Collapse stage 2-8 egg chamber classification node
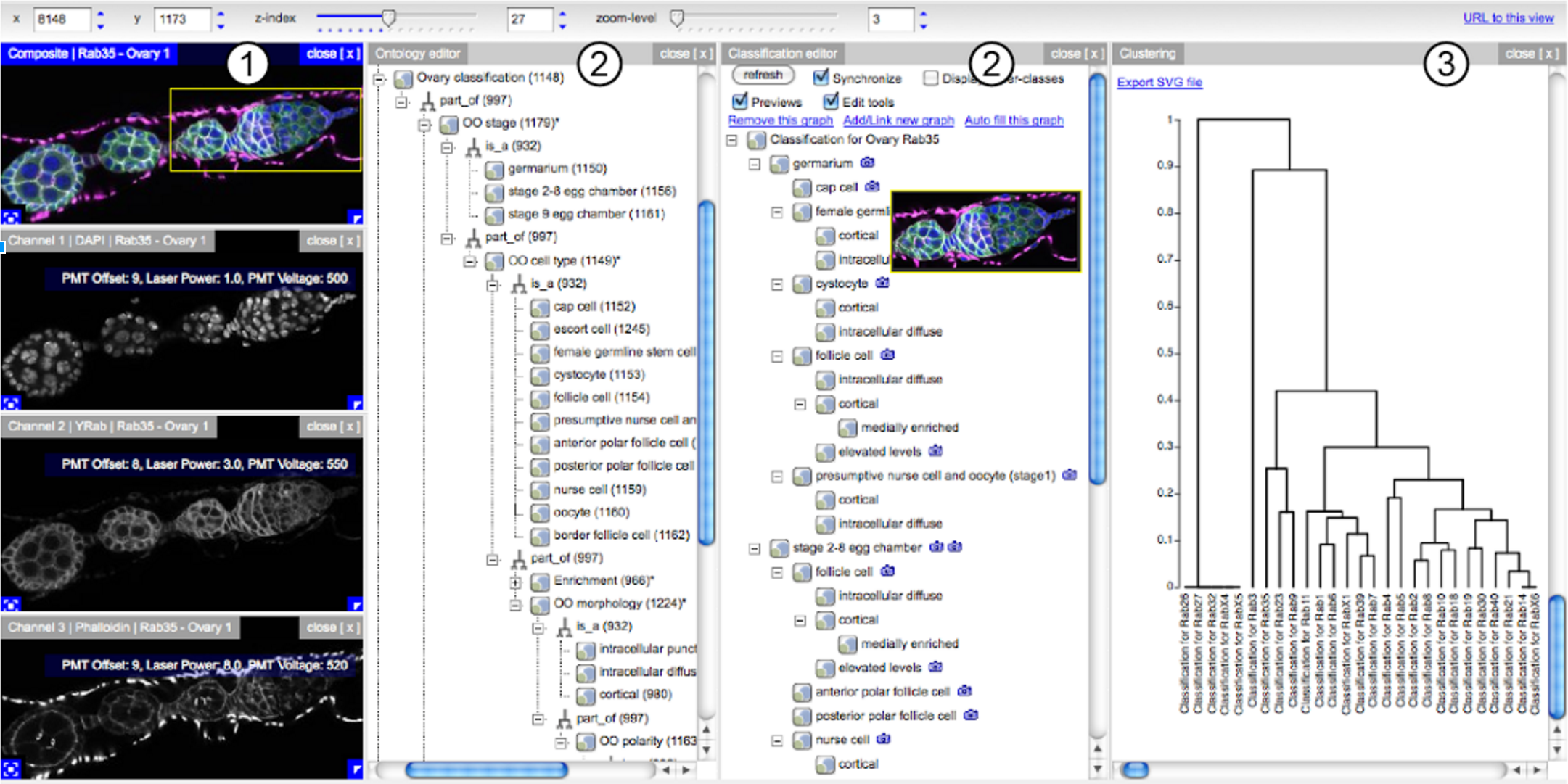Image resolution: width=1568 pixels, height=784 pixels. tap(755, 548)
